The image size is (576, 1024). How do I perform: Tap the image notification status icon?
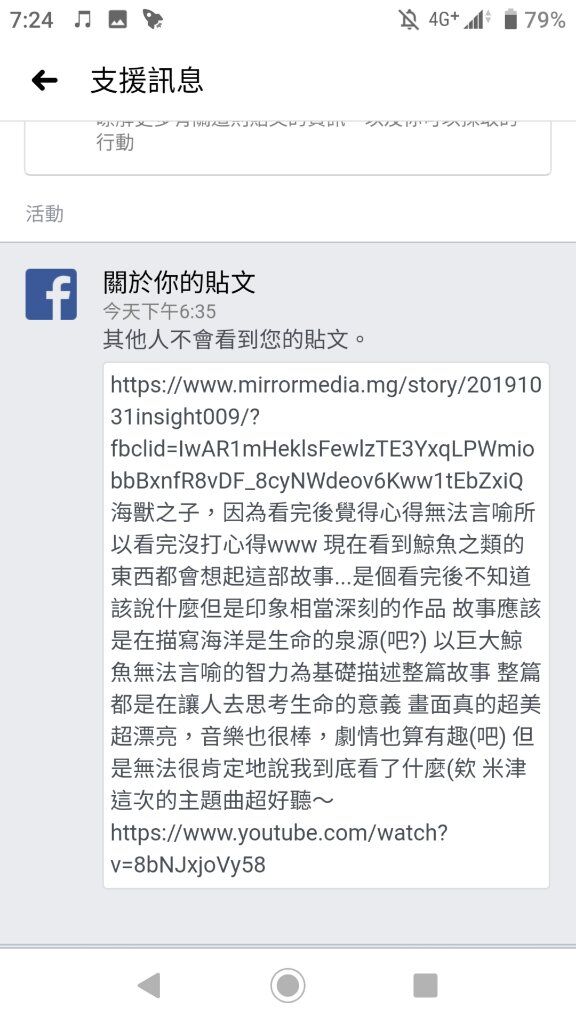click(x=118, y=20)
